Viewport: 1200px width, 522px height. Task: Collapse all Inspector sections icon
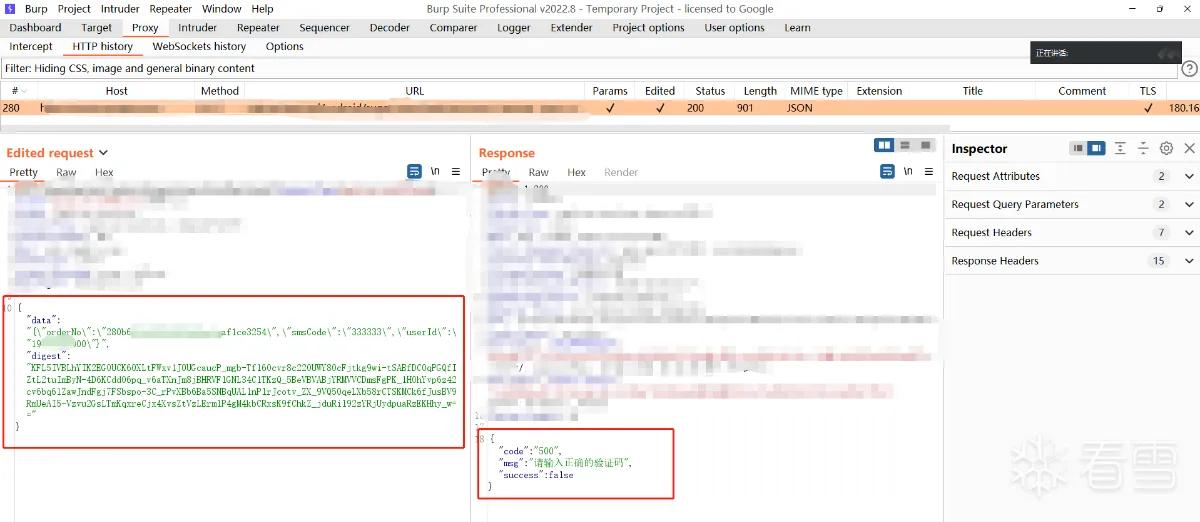pos(1143,148)
